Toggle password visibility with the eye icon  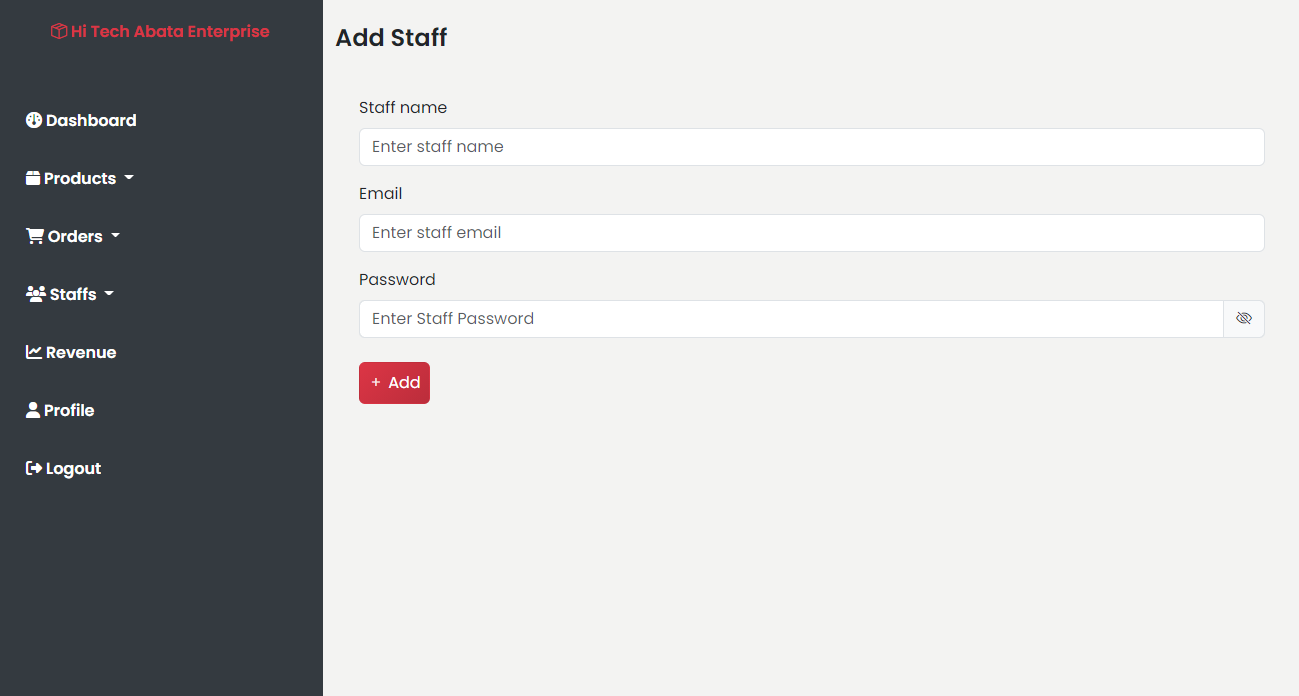click(x=1243, y=319)
